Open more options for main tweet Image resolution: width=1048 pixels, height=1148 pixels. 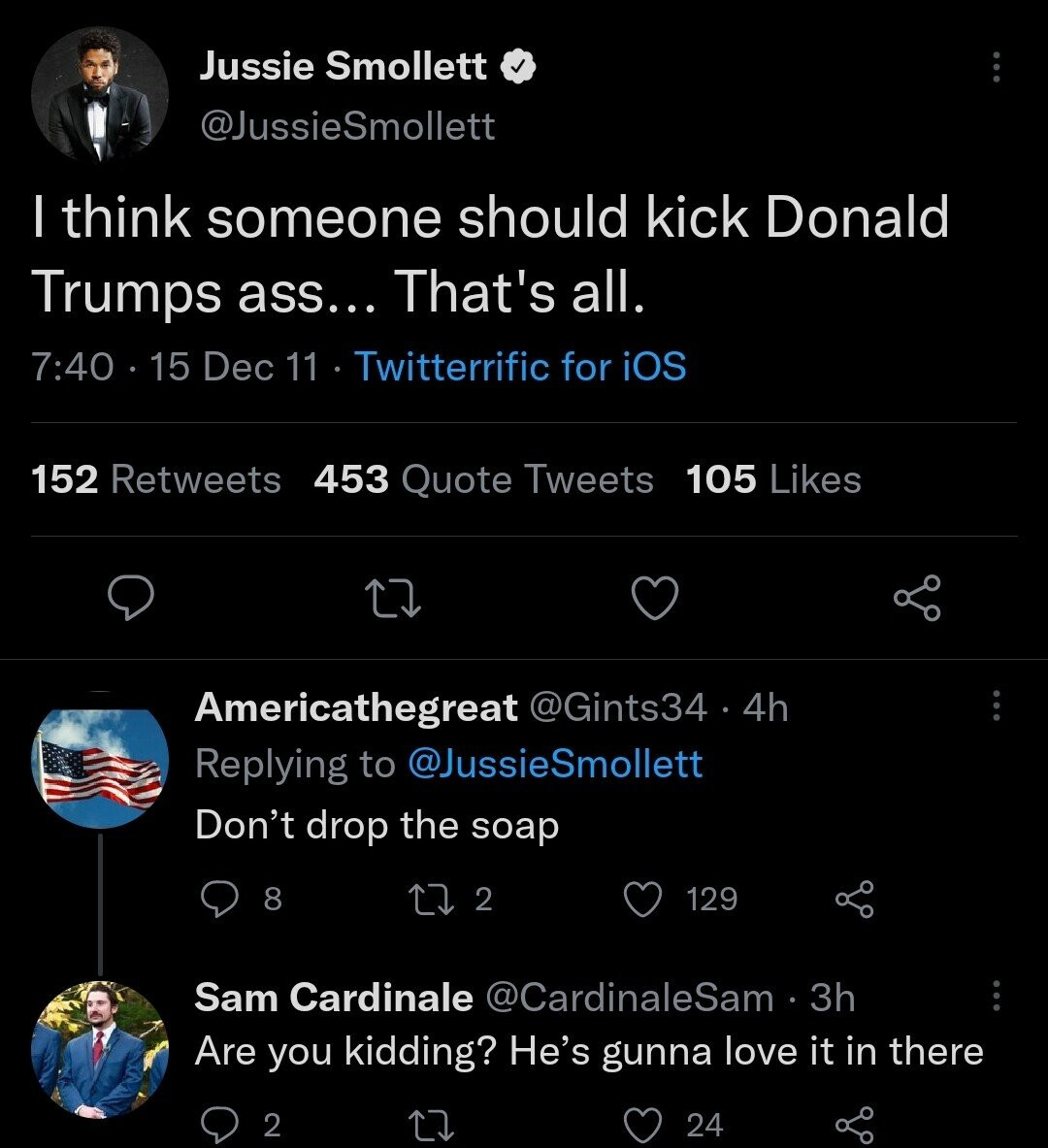995,67
